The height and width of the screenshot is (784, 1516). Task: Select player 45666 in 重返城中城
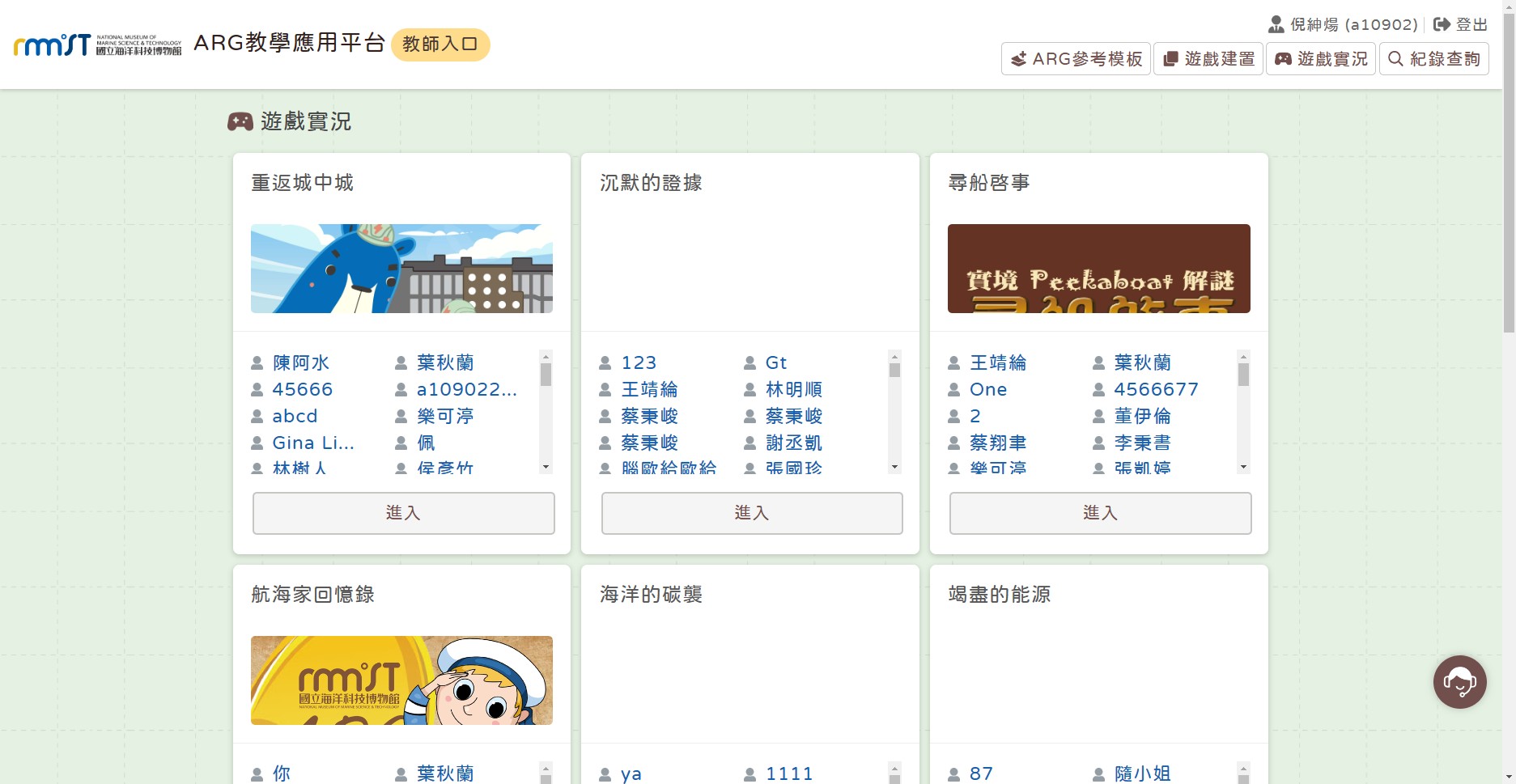(x=303, y=390)
